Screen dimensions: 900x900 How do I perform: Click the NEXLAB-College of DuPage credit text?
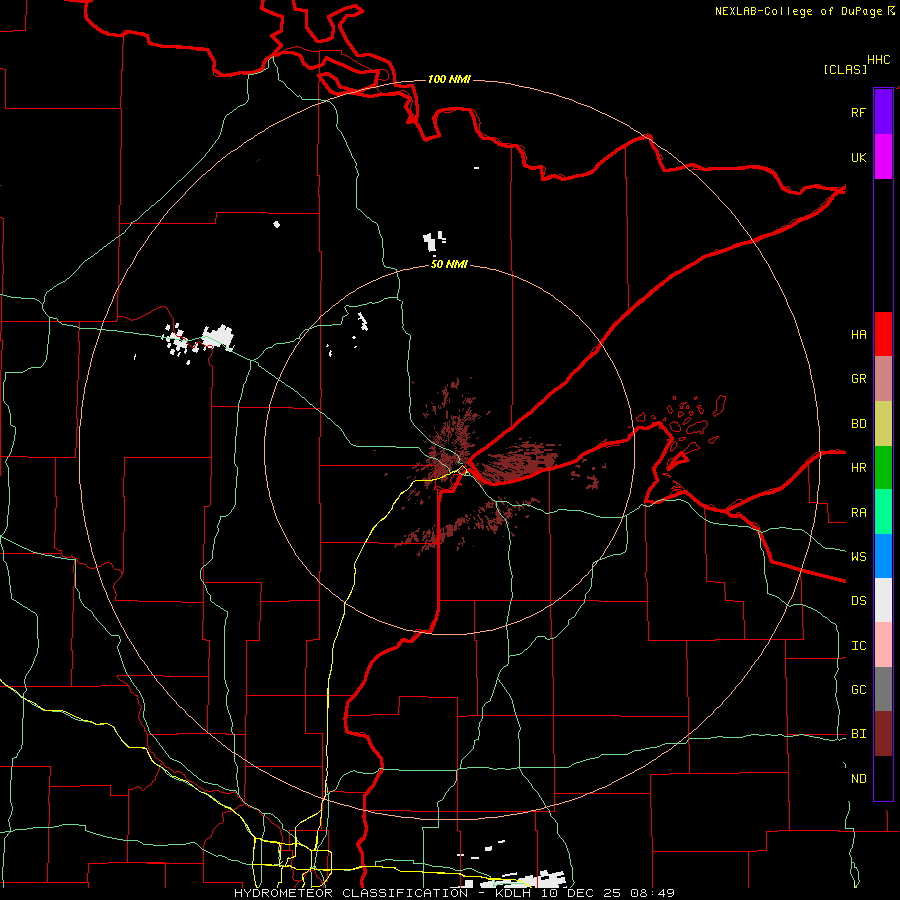click(x=798, y=11)
